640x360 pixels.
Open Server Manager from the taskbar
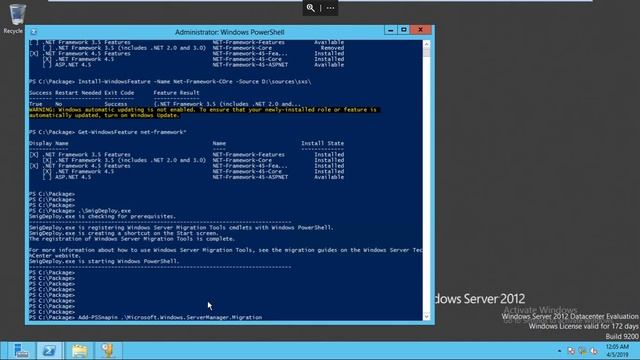(20, 351)
